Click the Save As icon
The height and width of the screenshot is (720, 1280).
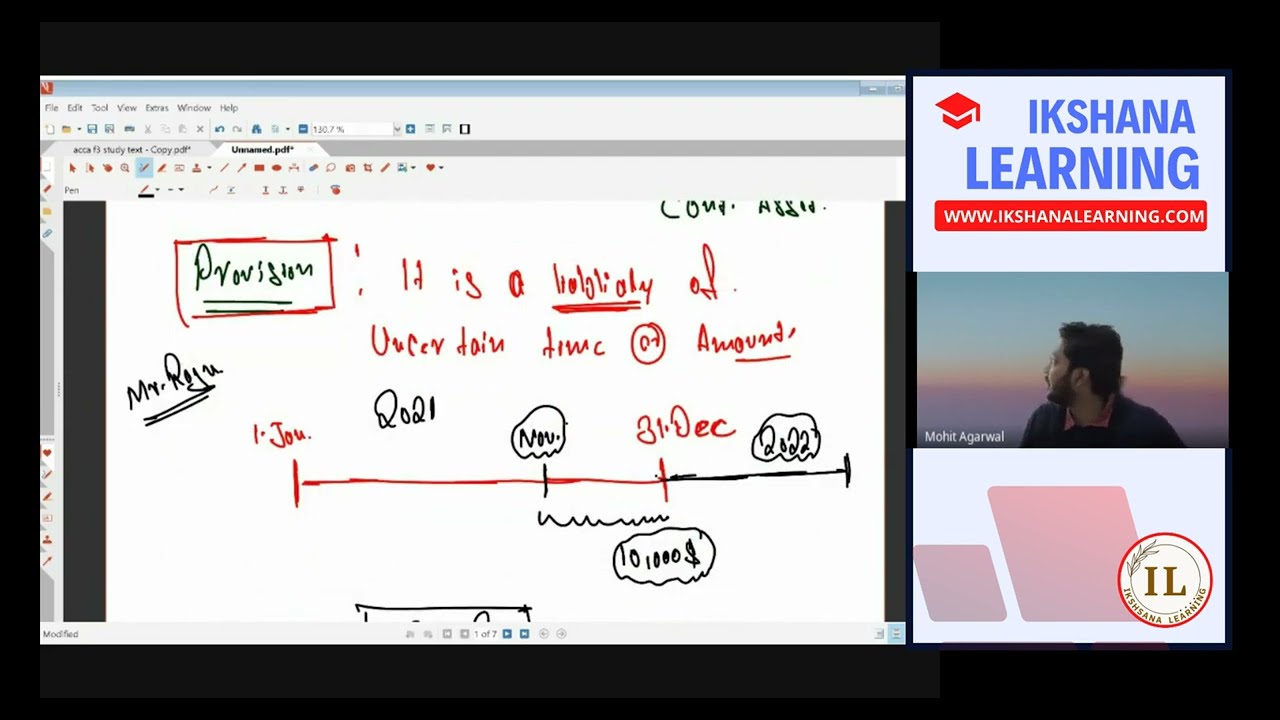click(110, 129)
